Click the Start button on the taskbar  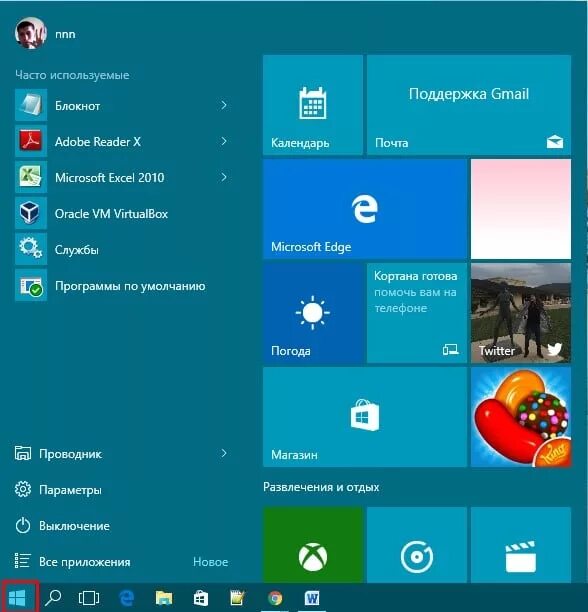(x=17, y=597)
